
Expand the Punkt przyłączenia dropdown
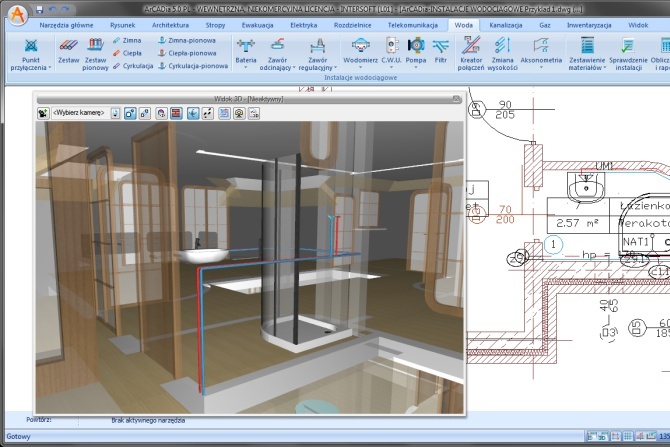coord(50,68)
